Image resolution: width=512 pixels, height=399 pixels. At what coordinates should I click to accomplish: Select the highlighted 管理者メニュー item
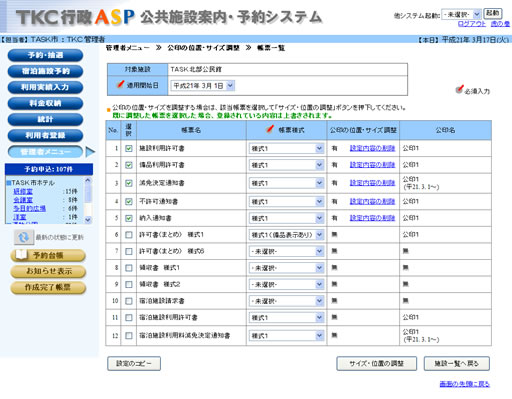45,152
